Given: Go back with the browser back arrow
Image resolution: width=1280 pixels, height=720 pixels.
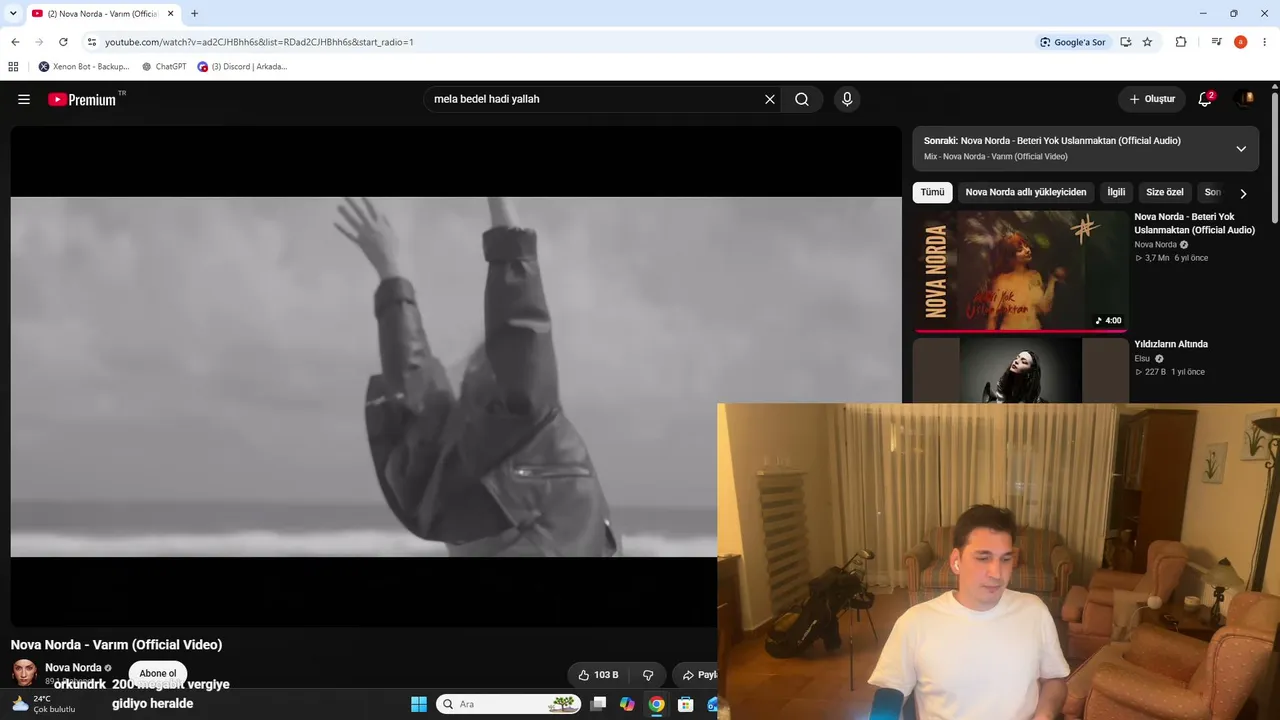Looking at the screenshot, I should (15, 42).
